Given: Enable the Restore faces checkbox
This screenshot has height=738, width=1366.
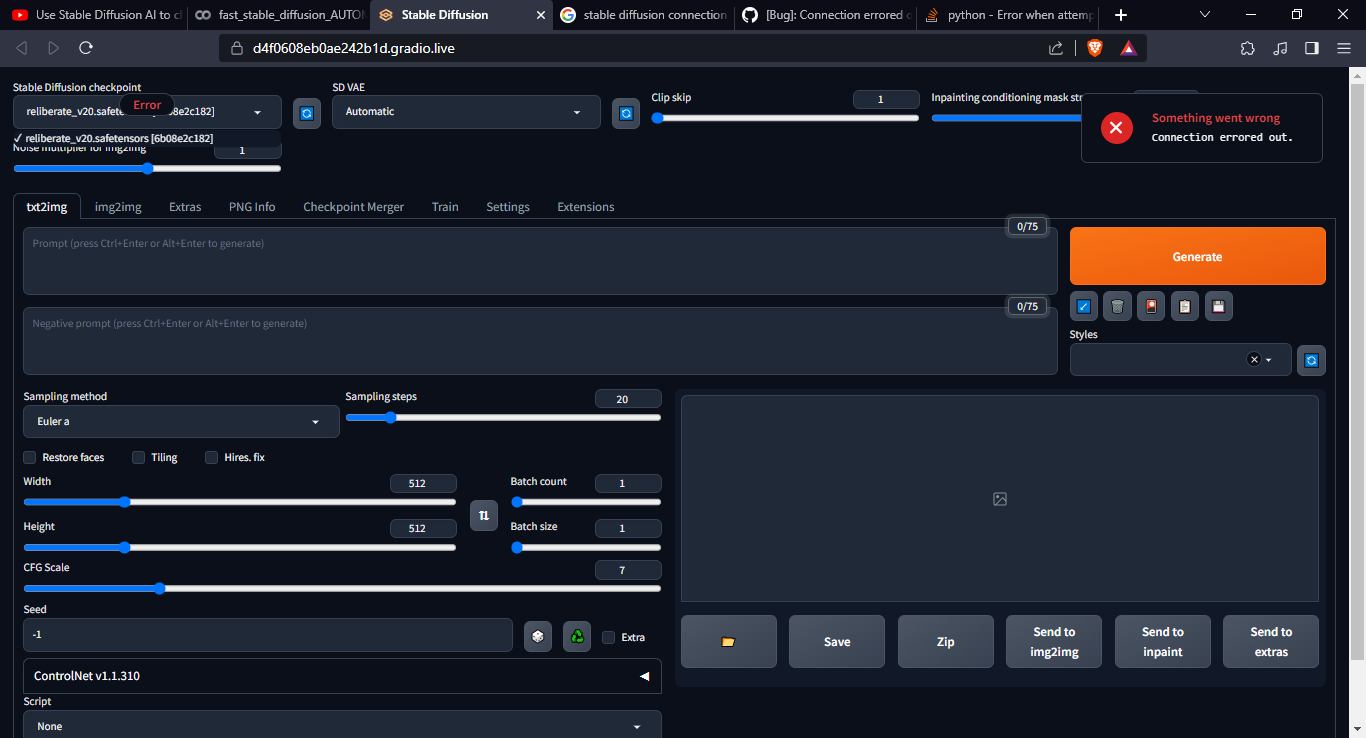Looking at the screenshot, I should [29, 457].
